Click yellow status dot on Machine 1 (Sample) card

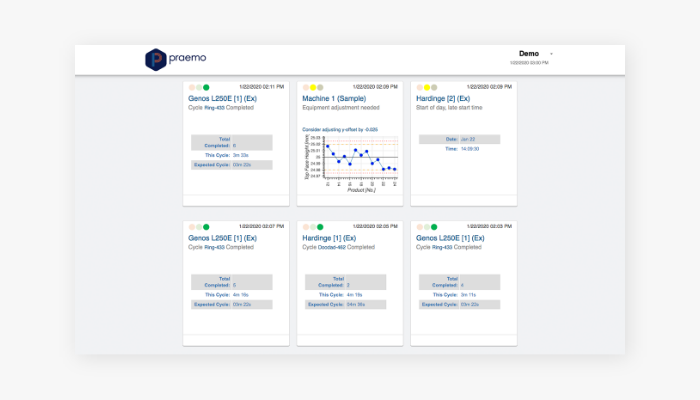click(313, 88)
